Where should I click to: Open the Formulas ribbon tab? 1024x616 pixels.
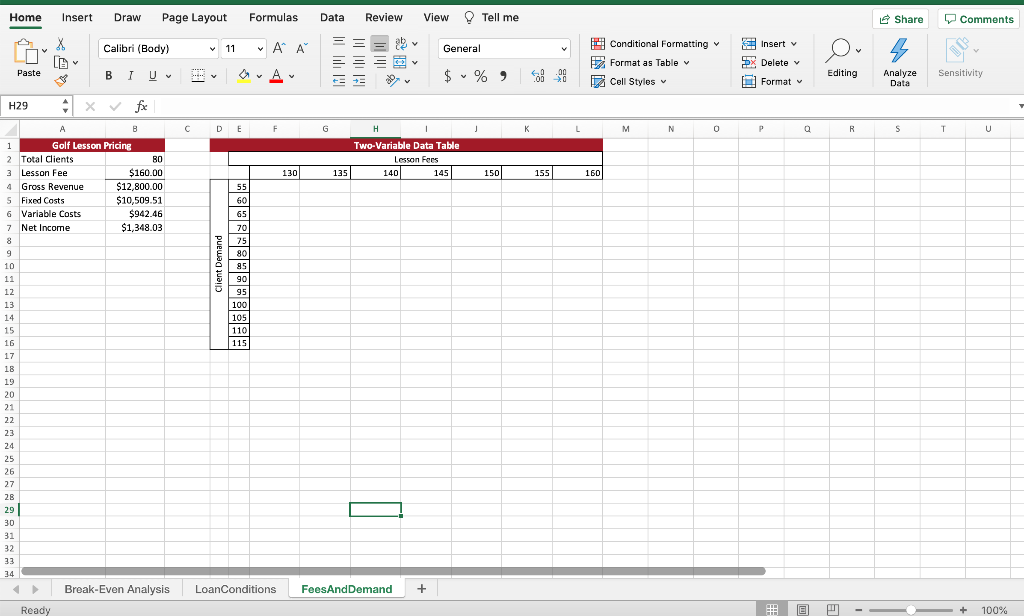click(273, 18)
